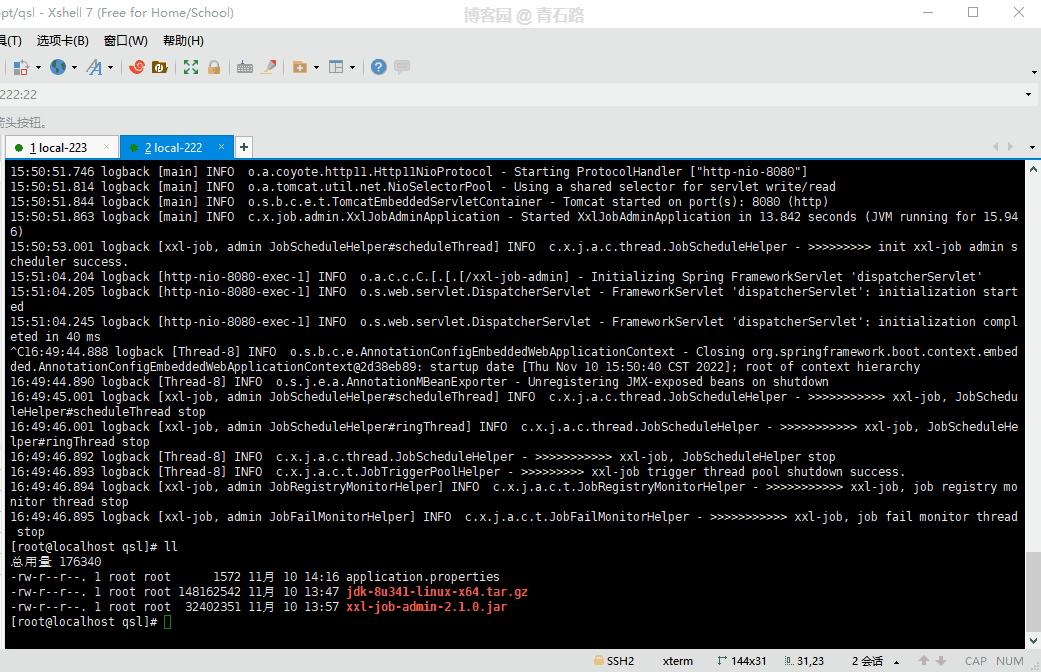This screenshot has width=1041, height=672.
Task: Click the terminal scrollbar thumb
Action: click(x=1033, y=591)
